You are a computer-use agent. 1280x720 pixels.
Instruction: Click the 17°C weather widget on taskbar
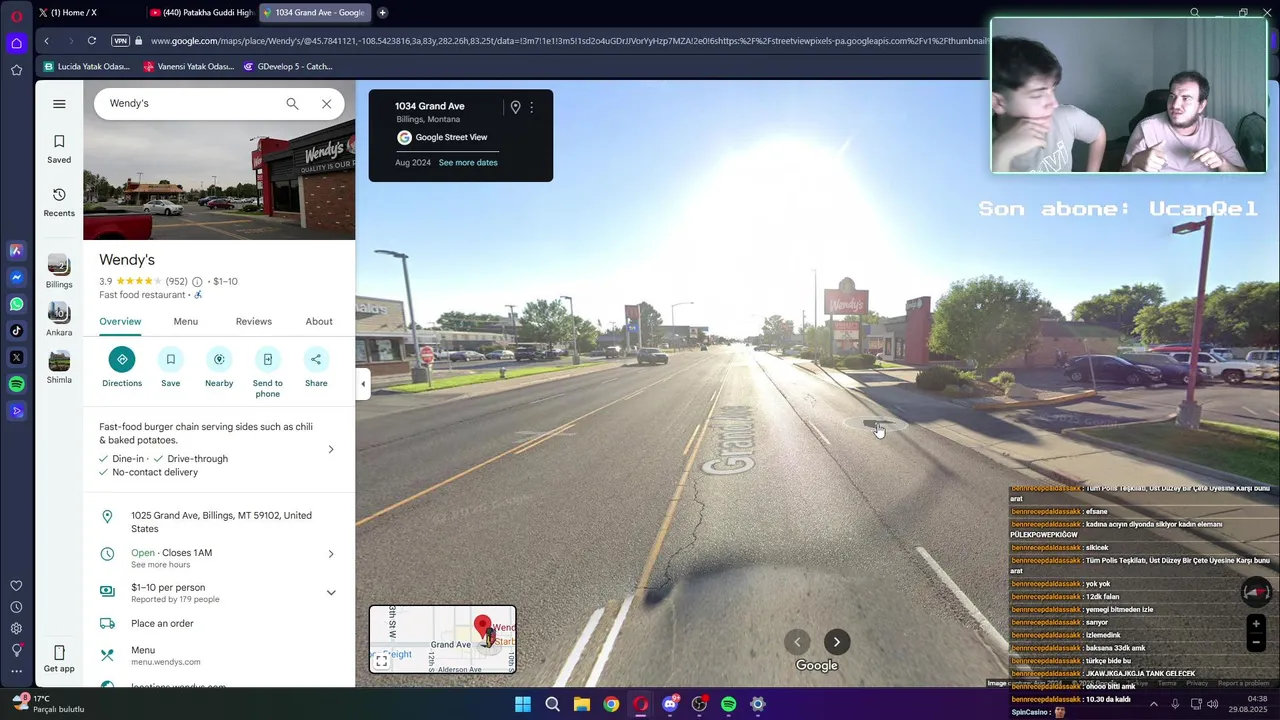[x=50, y=704]
